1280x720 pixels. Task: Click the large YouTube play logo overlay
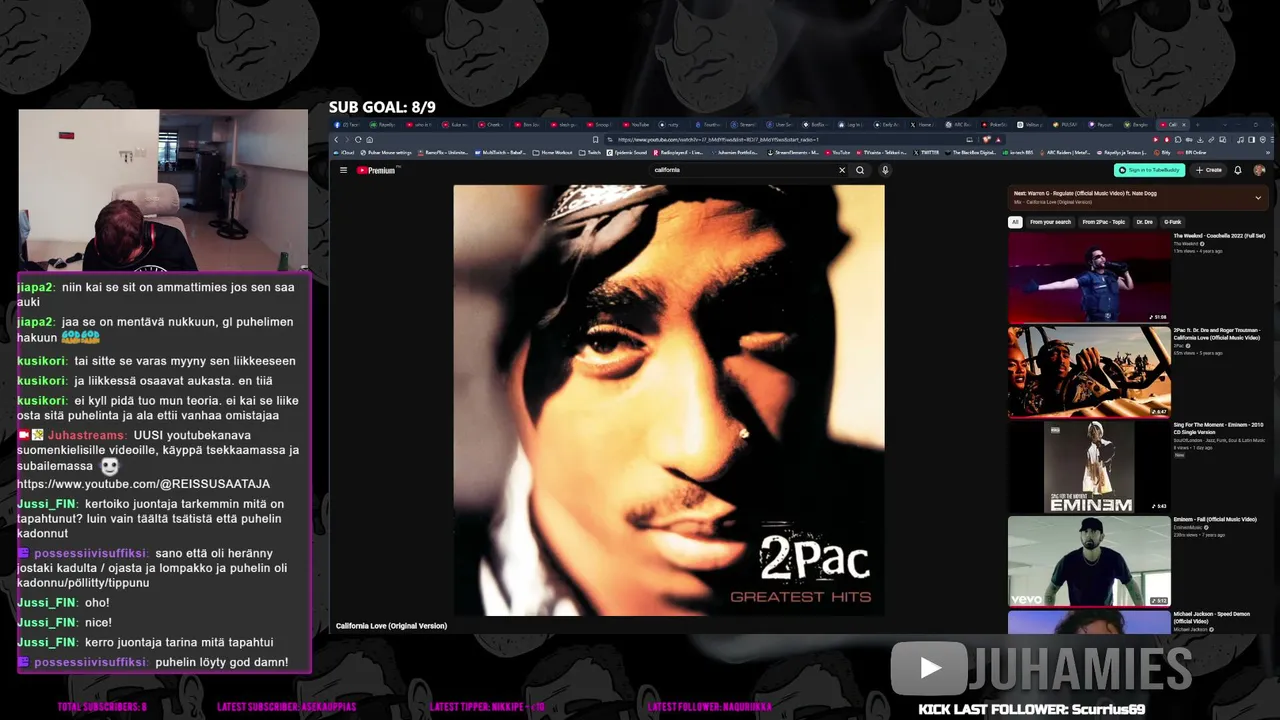(929, 668)
